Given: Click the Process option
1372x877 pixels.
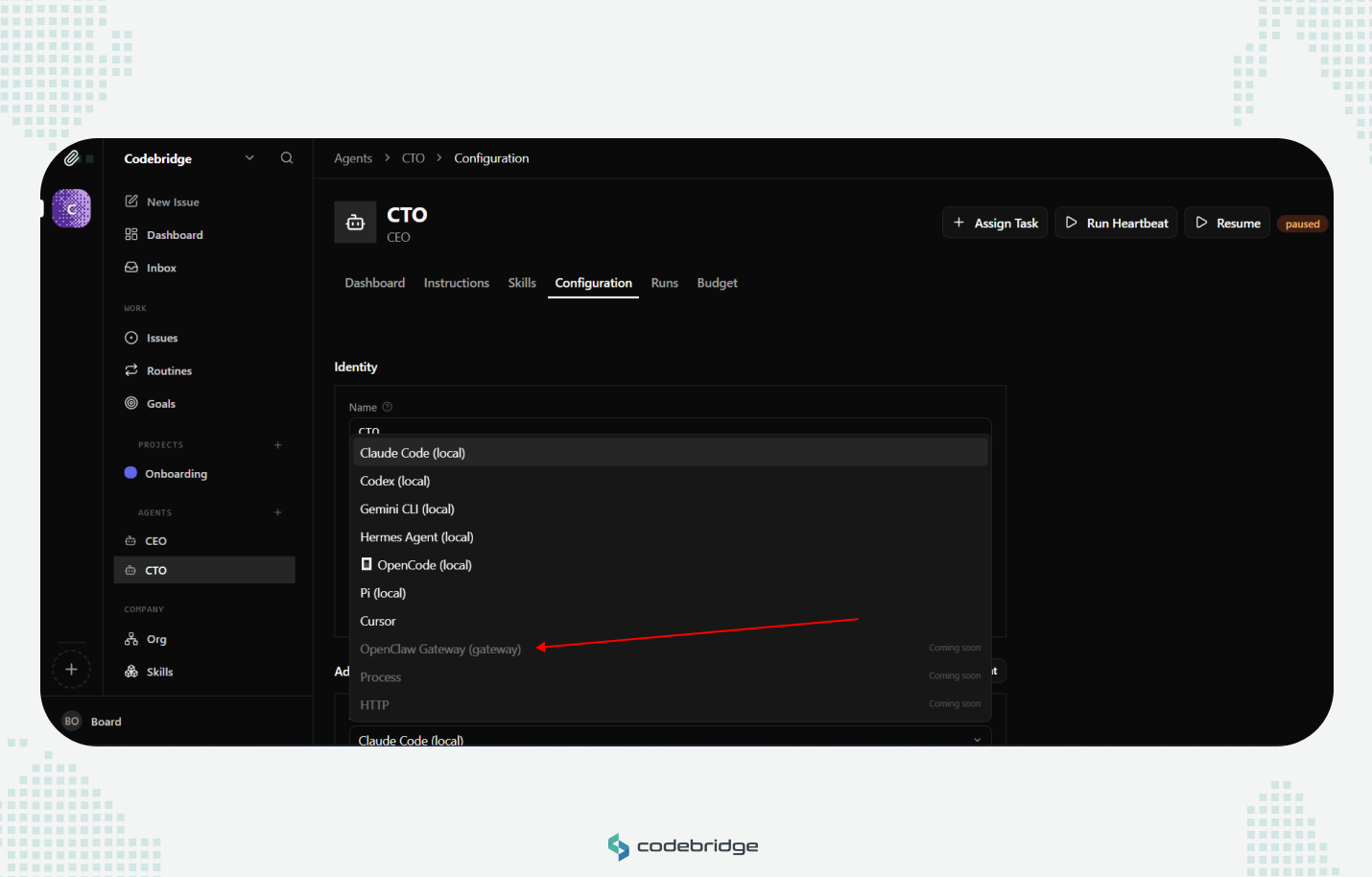Looking at the screenshot, I should point(670,676).
